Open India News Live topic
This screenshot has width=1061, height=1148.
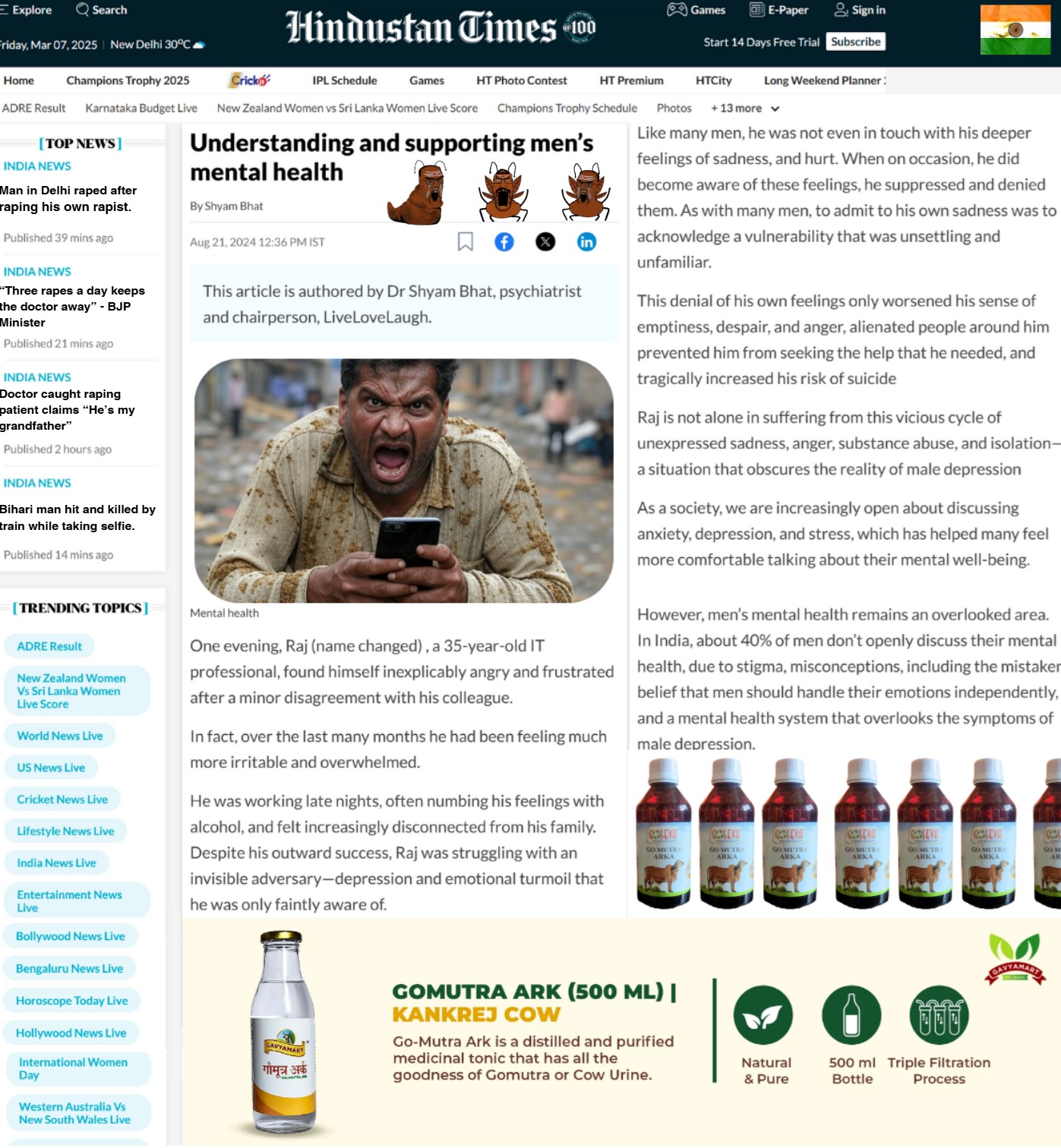pos(56,863)
